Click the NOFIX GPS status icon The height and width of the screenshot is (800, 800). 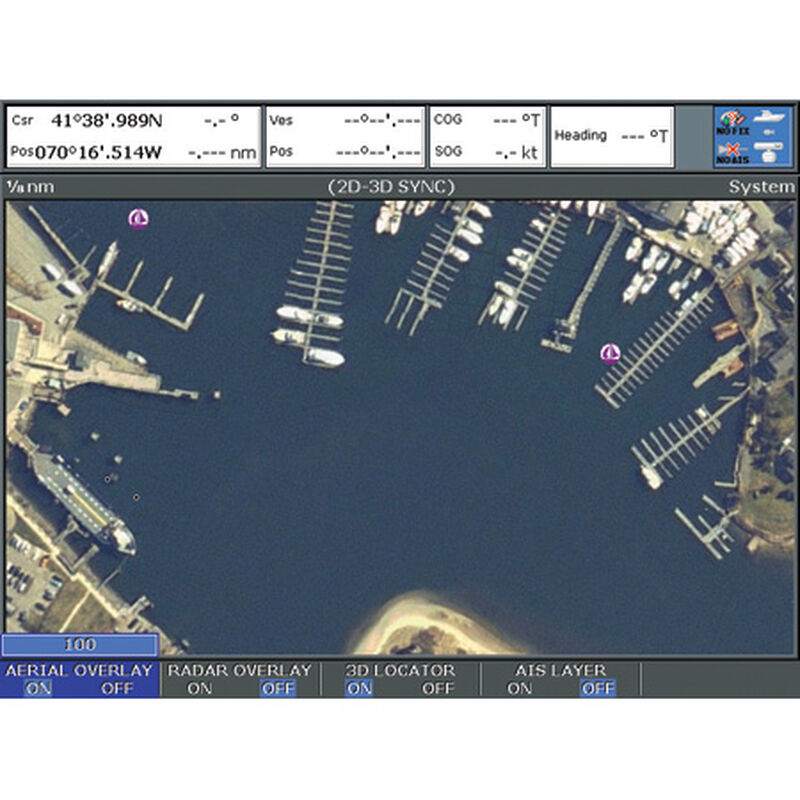pos(733,122)
